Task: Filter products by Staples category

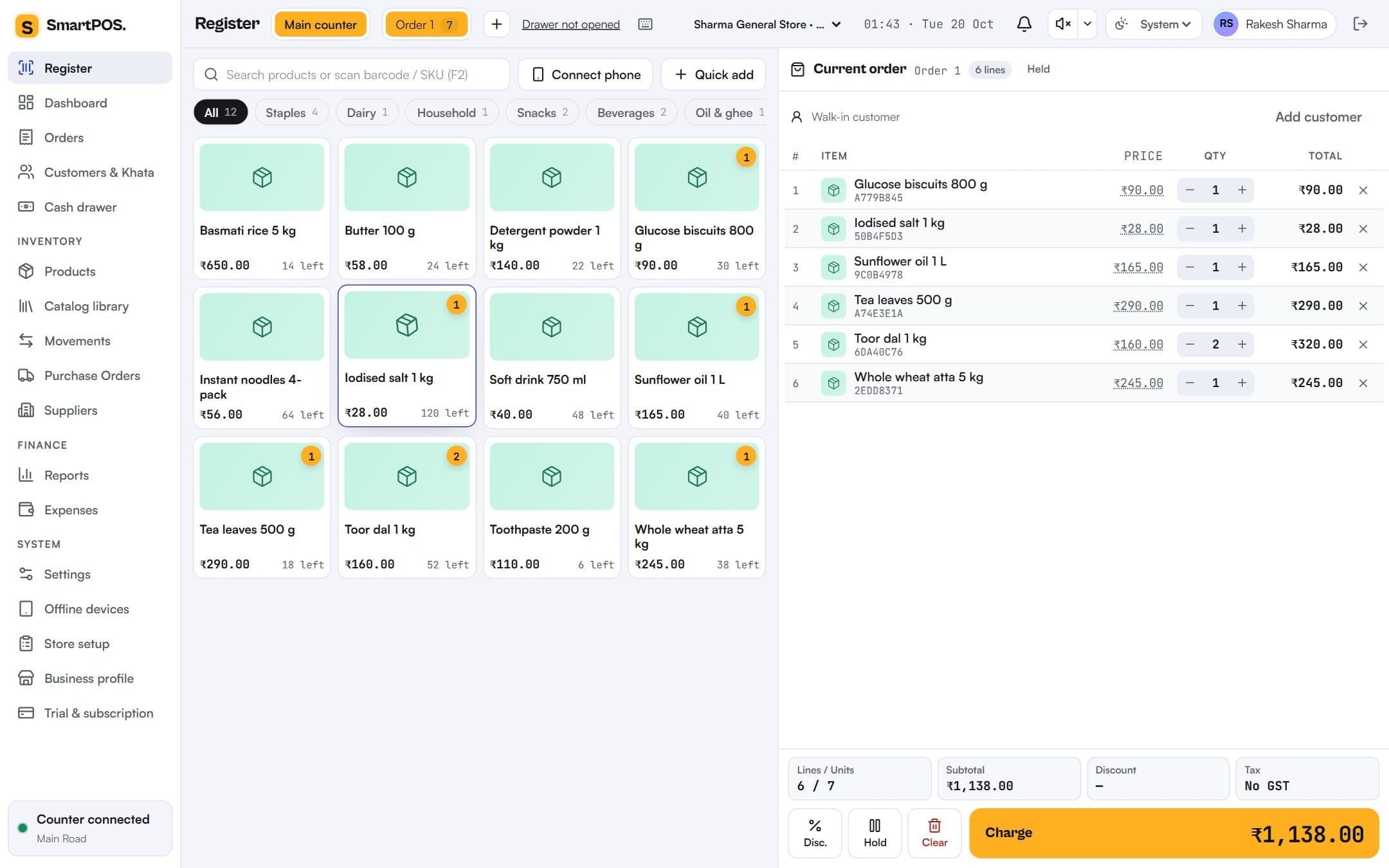Action: pos(292,113)
